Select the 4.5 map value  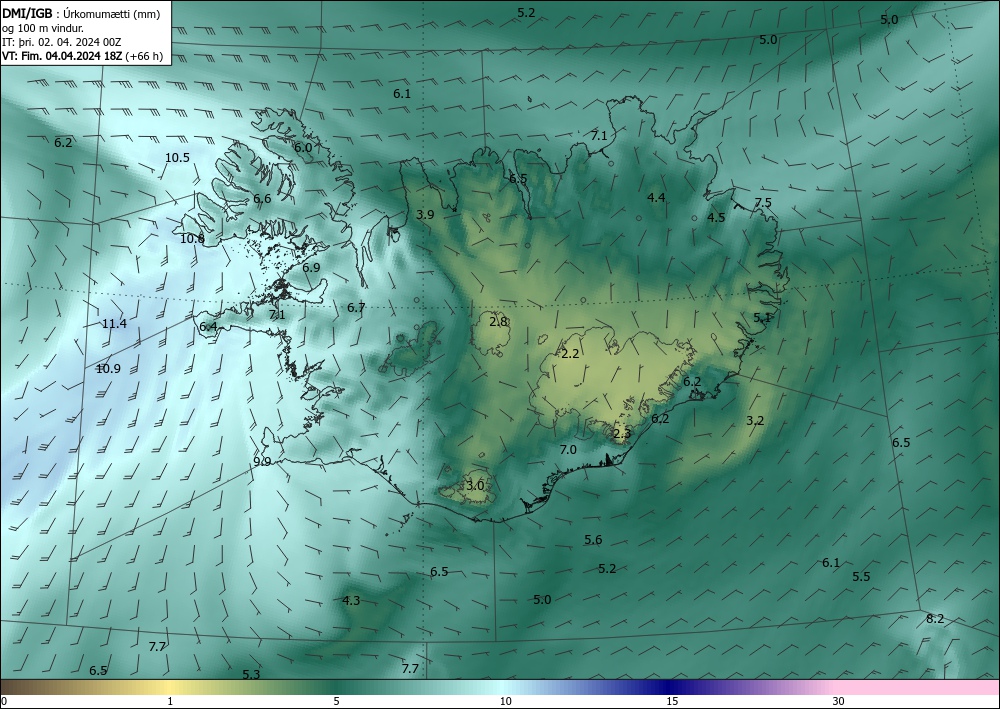point(716,217)
